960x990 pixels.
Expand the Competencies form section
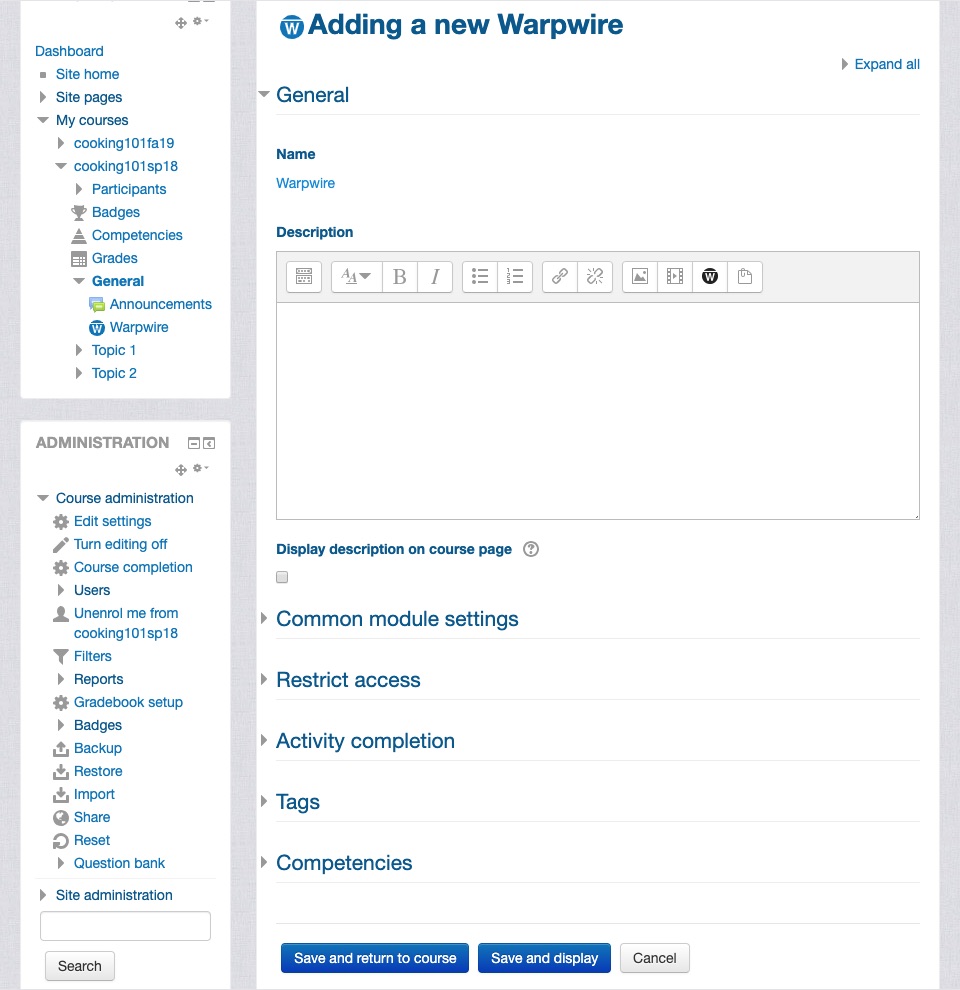click(264, 862)
